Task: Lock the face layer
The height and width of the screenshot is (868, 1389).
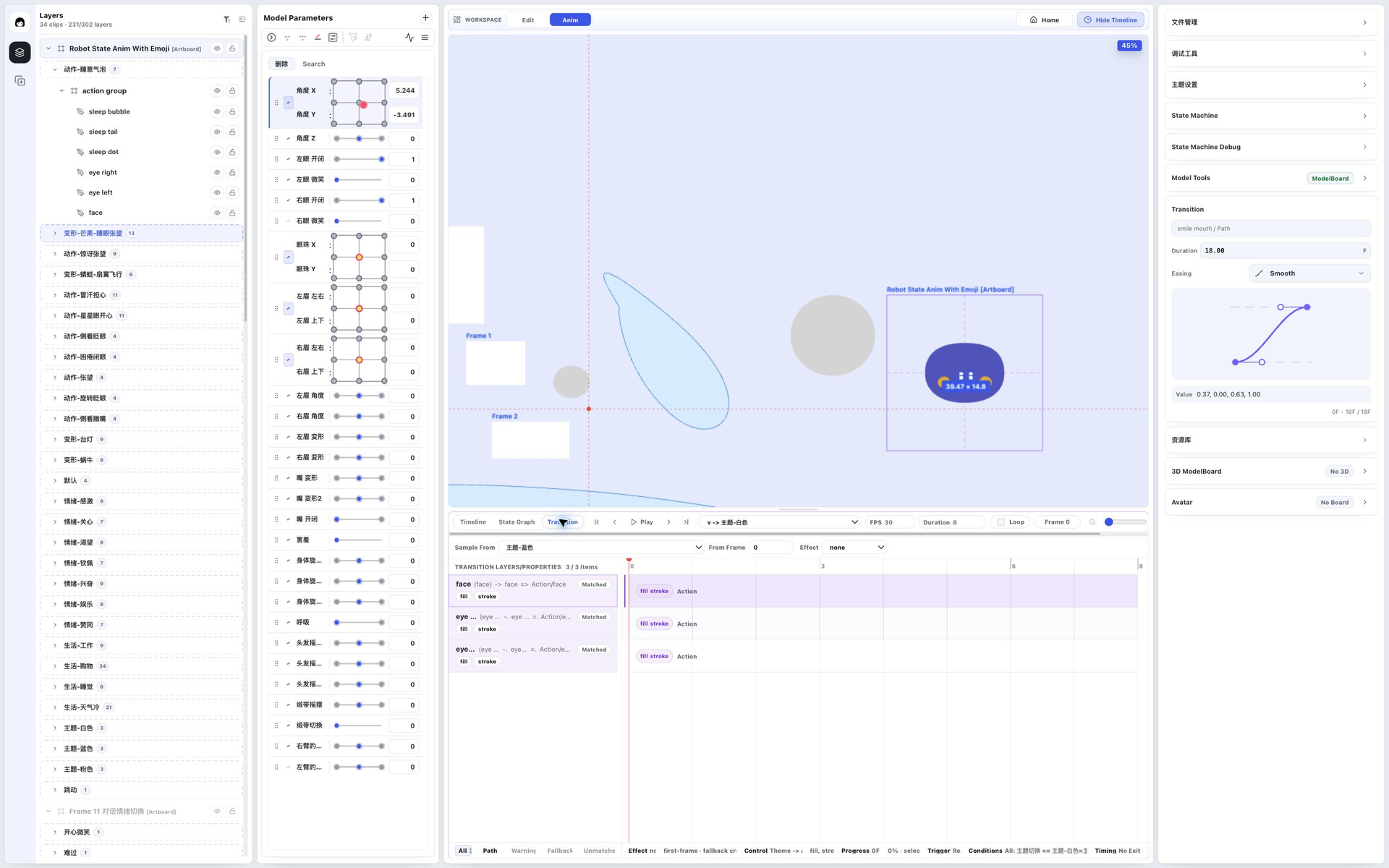Action: coord(232,213)
